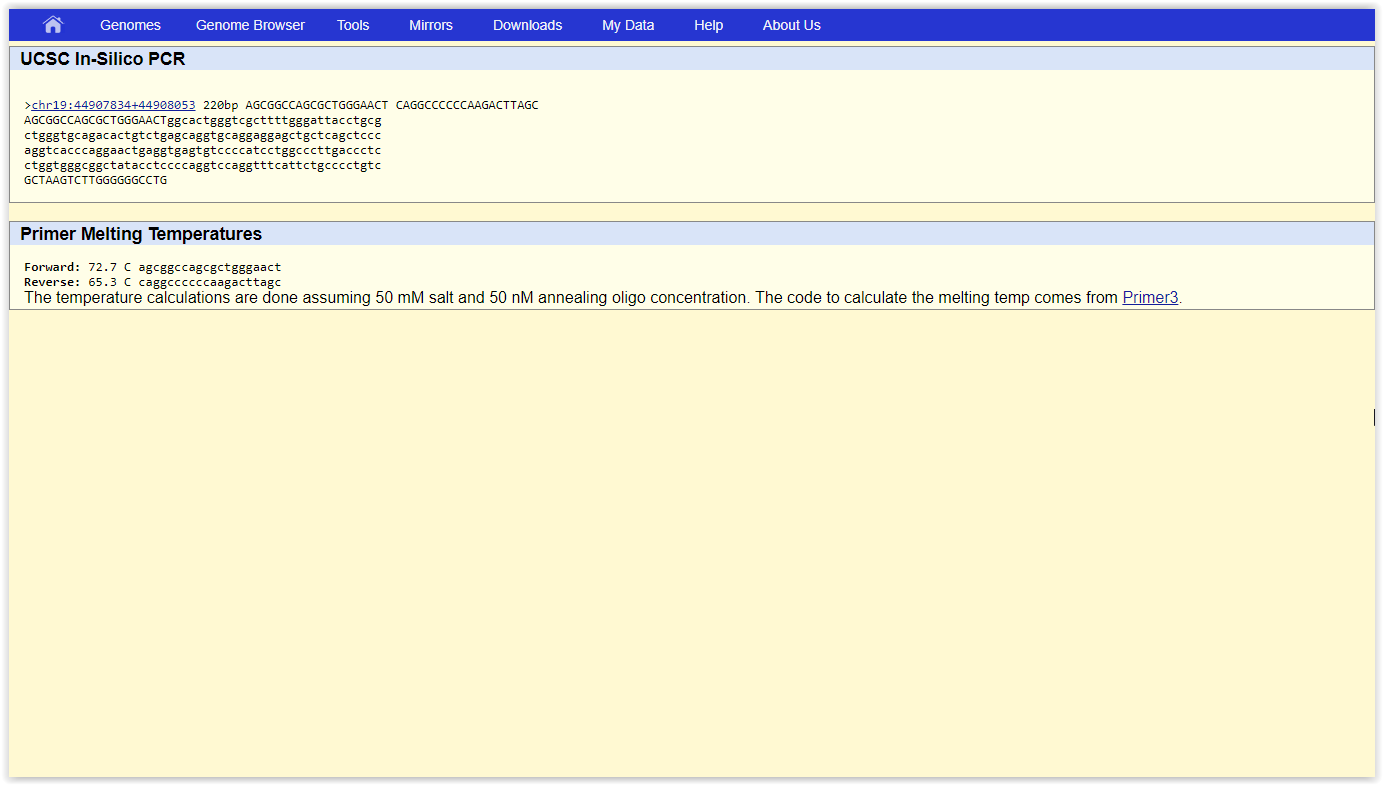The height and width of the screenshot is (785, 1383).
Task: Open the Downloads menu
Action: 527,25
